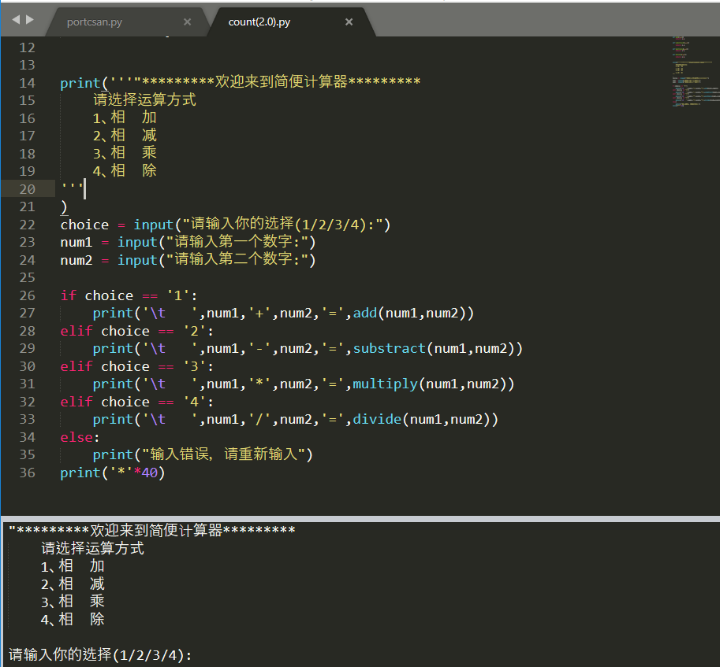Click line number 14 in gutter
This screenshot has height=667, width=720.
(27, 83)
